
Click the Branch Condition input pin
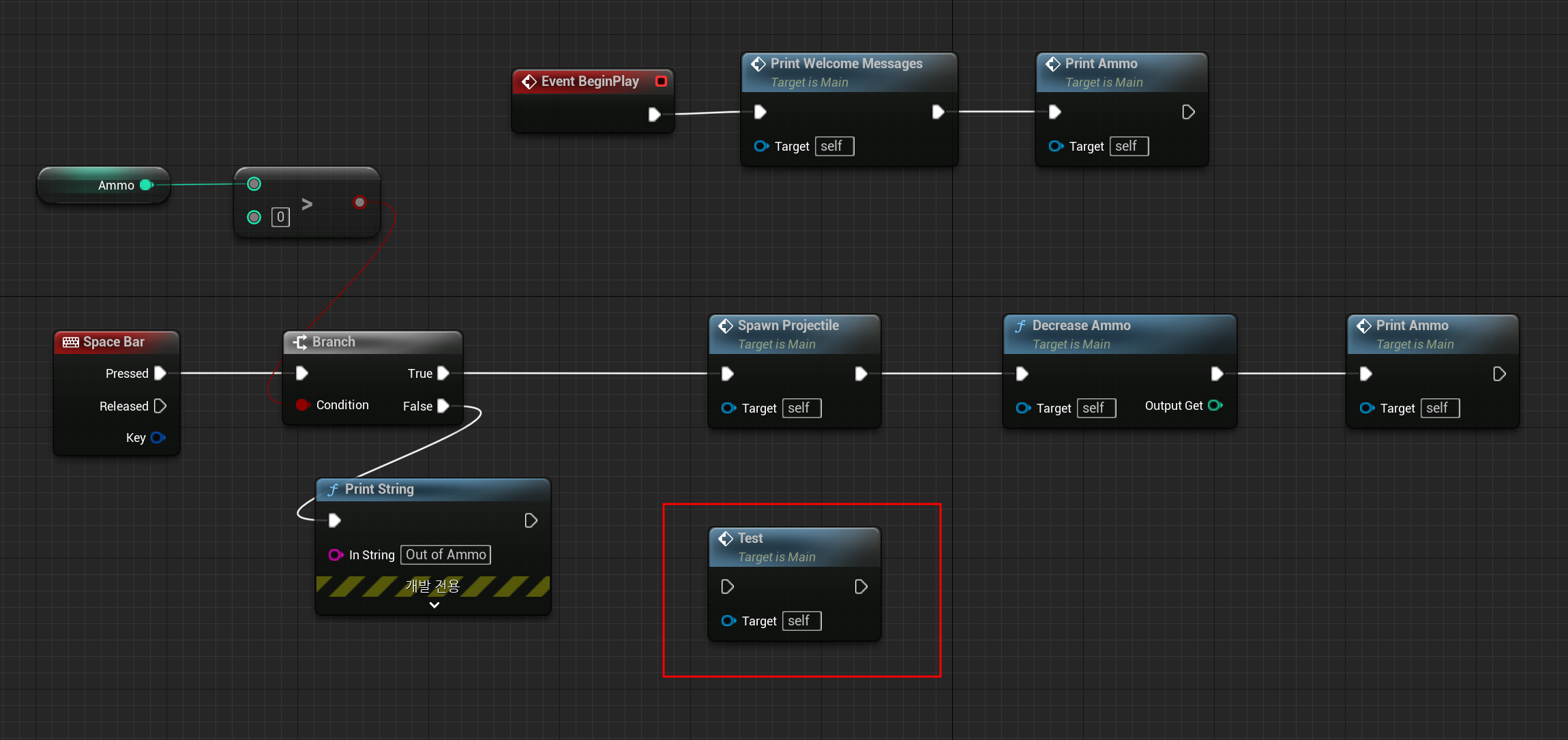click(x=302, y=405)
